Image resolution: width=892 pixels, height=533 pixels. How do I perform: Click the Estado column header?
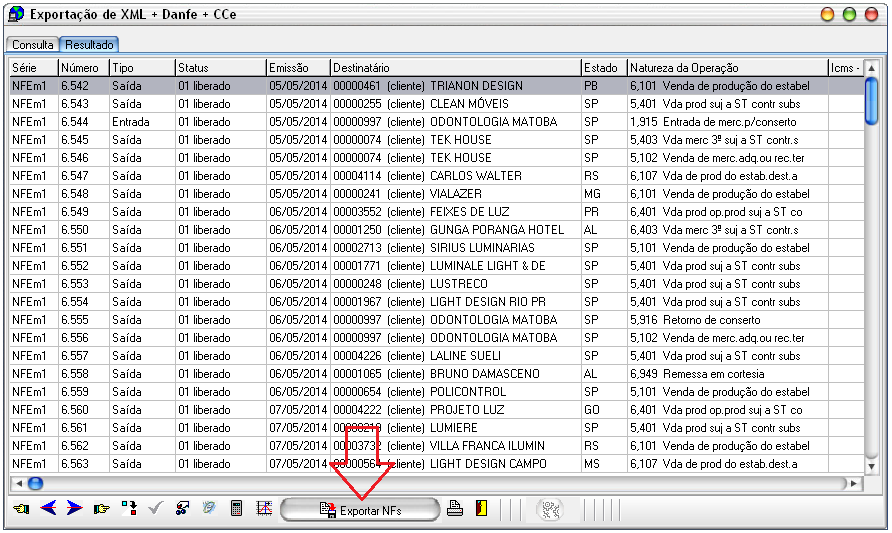coord(604,68)
